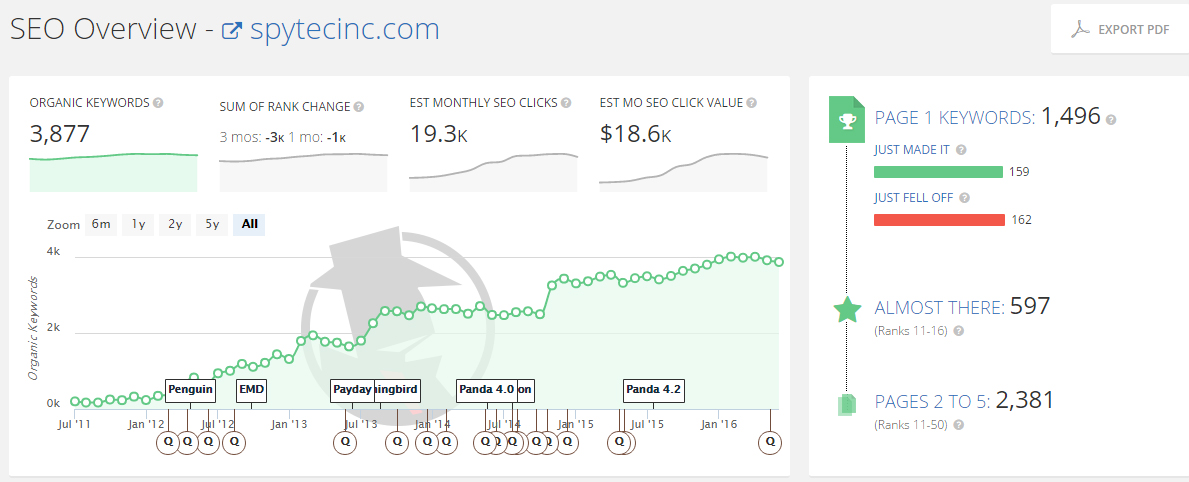
Task: Set chart zoom to All
Action: click(x=249, y=224)
